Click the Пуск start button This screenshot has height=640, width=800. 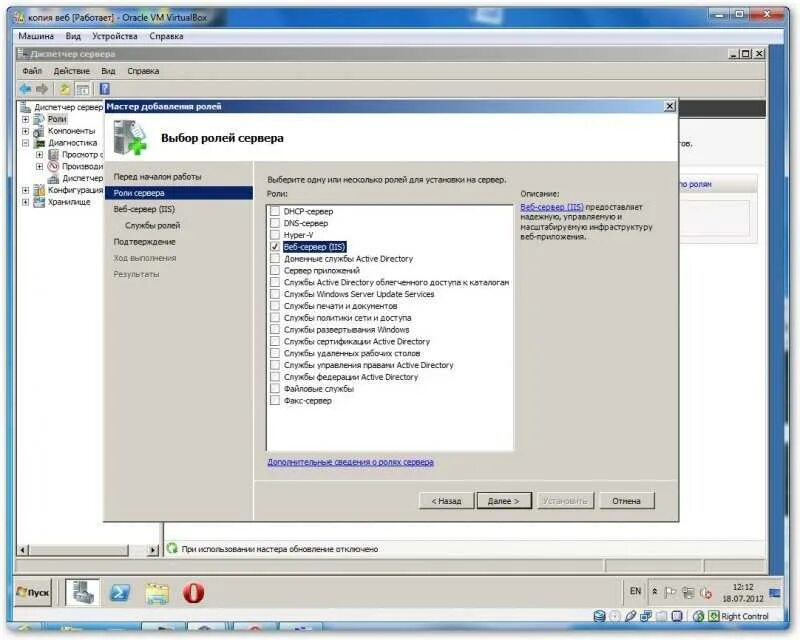[x=34, y=593]
